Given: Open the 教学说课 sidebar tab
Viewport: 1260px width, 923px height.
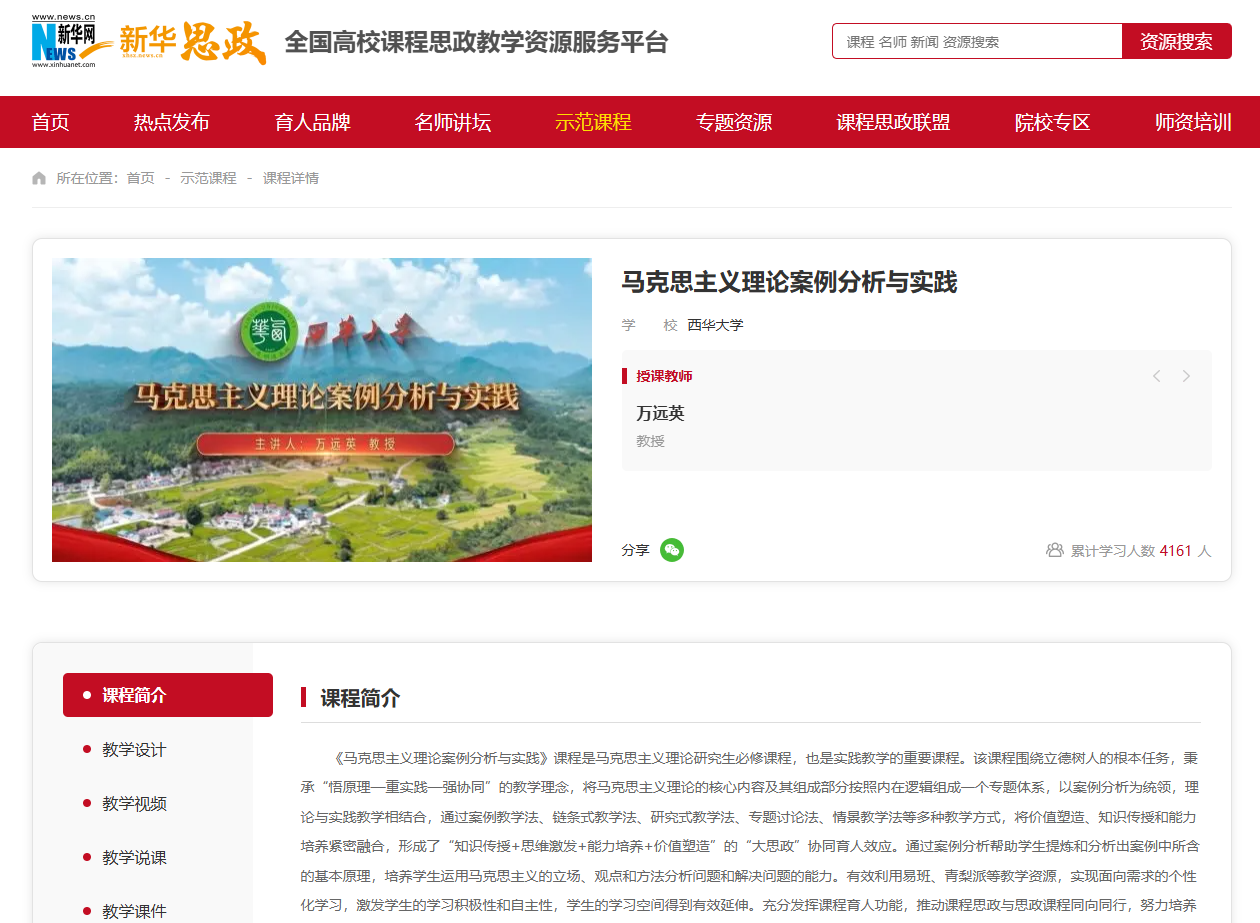Looking at the screenshot, I should pos(134,858).
